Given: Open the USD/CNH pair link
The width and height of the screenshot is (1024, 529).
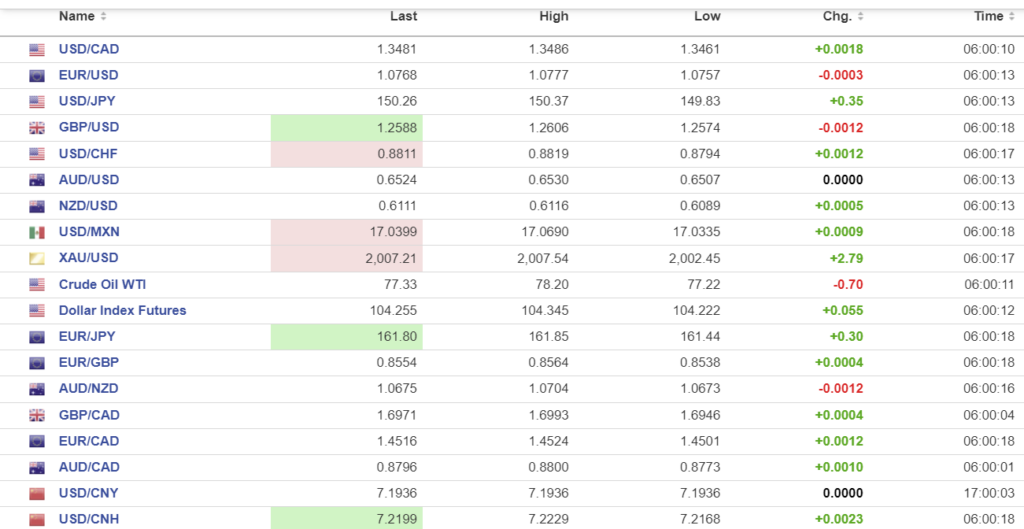Looking at the screenshot, I should (x=89, y=519).
